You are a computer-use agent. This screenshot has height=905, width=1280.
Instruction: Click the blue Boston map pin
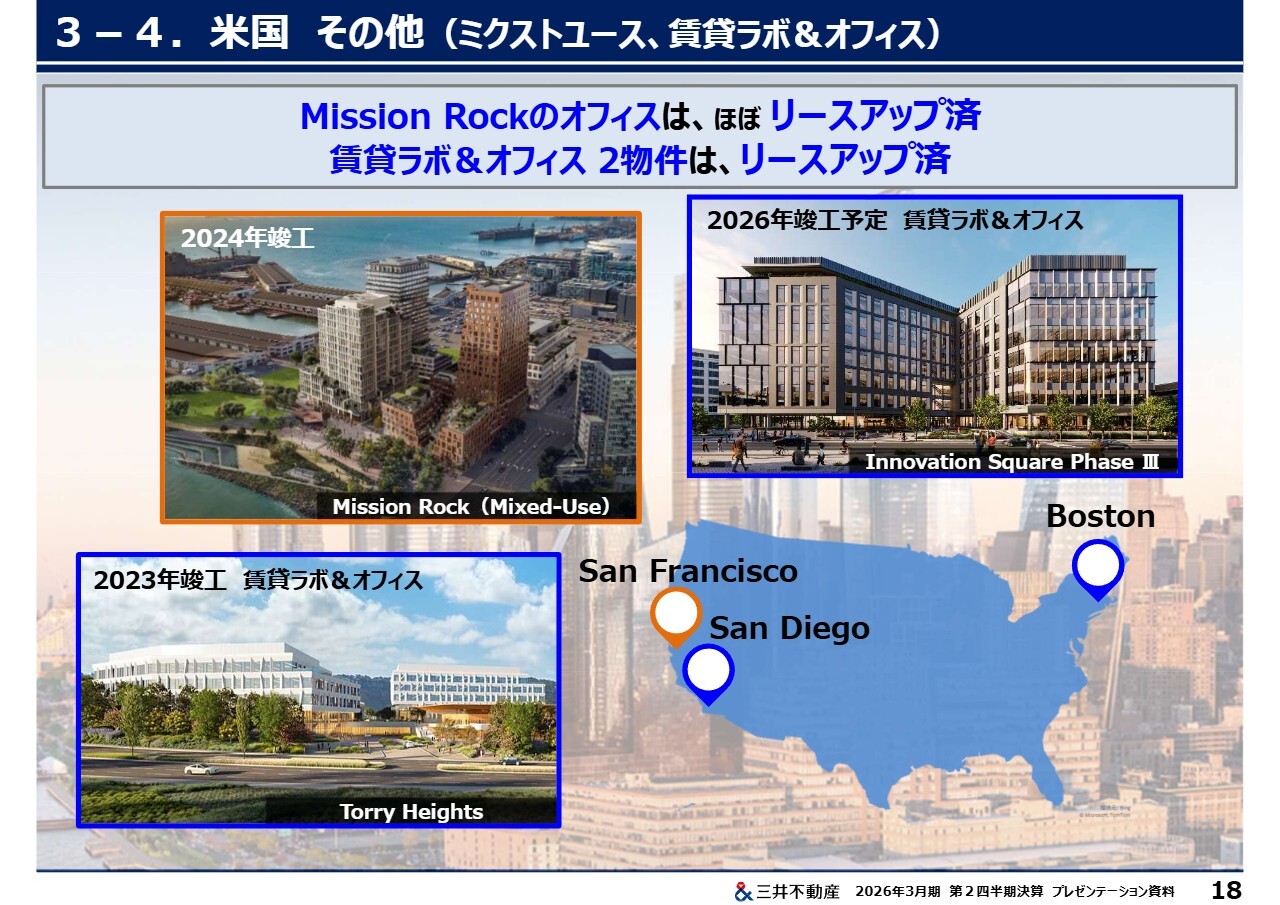click(1097, 567)
